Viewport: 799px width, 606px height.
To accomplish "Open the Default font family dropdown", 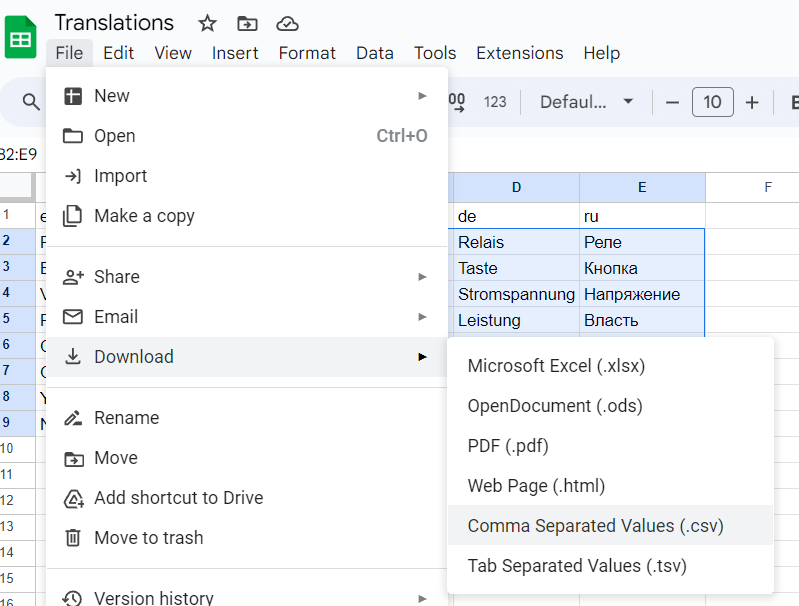I will click(x=586, y=102).
